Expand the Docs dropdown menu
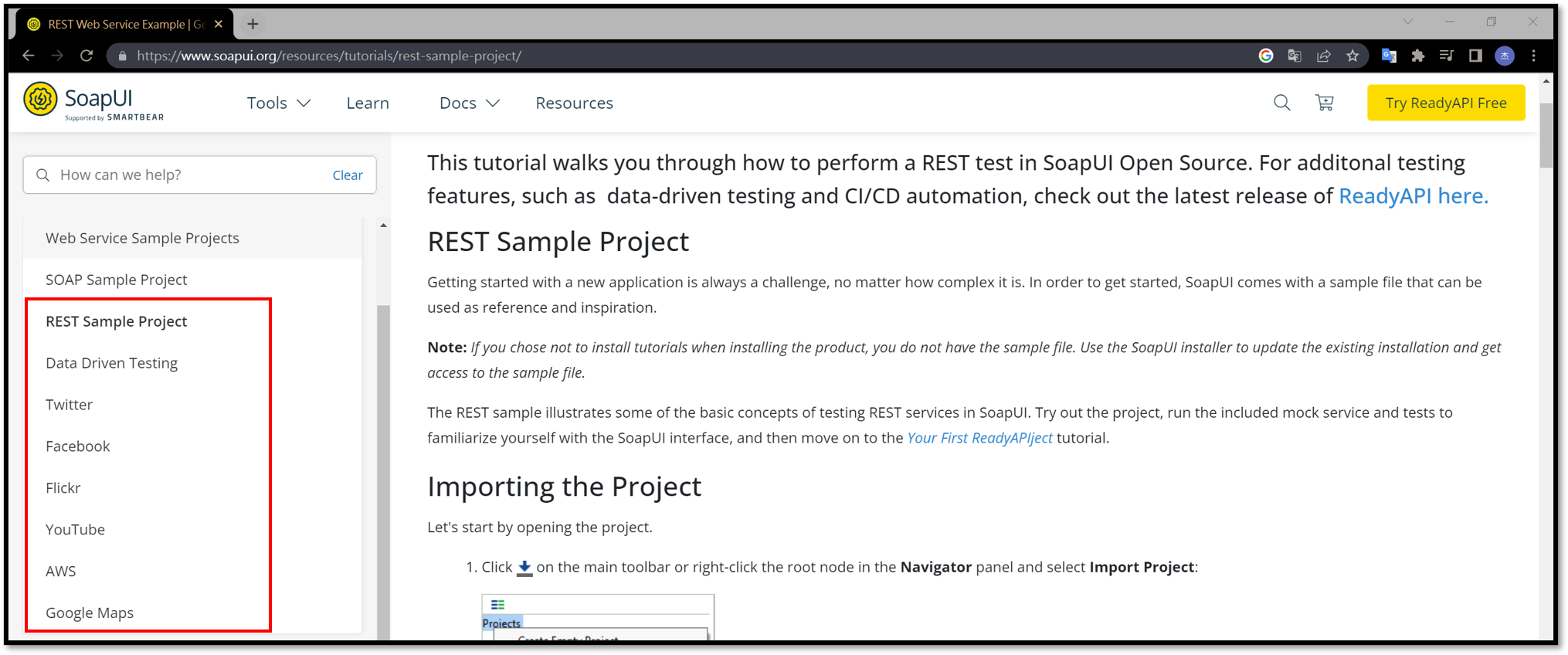 click(469, 103)
